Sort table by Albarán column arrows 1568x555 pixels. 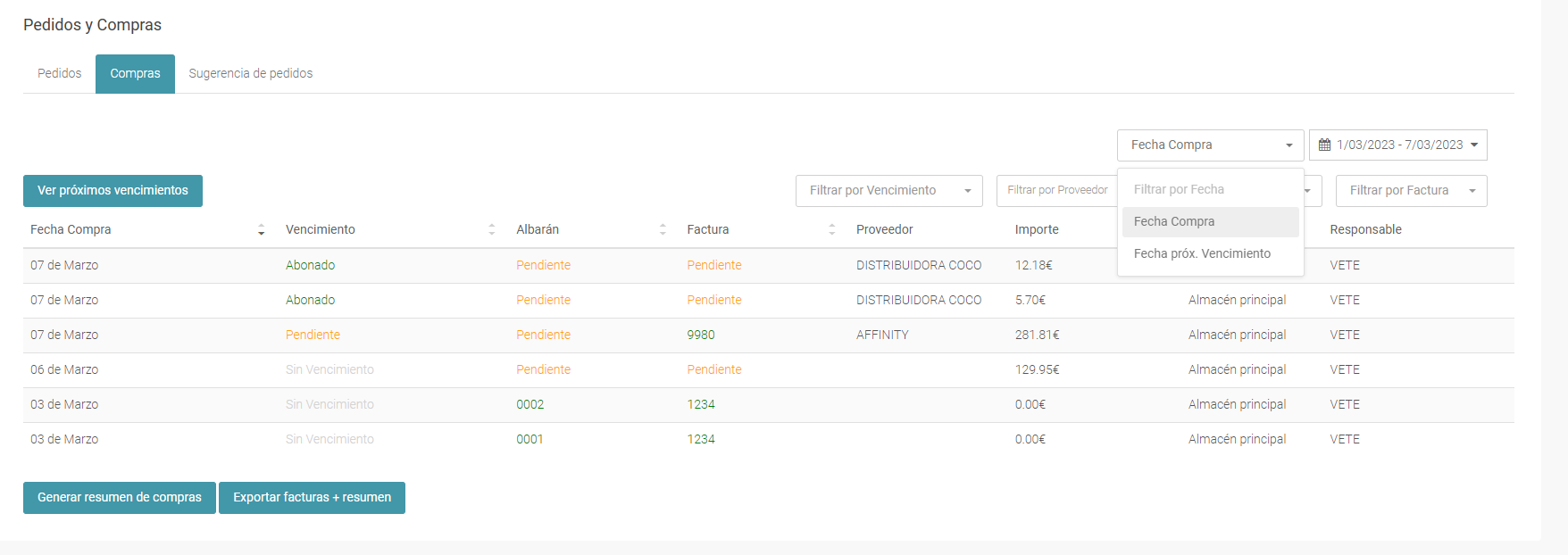coord(663,230)
